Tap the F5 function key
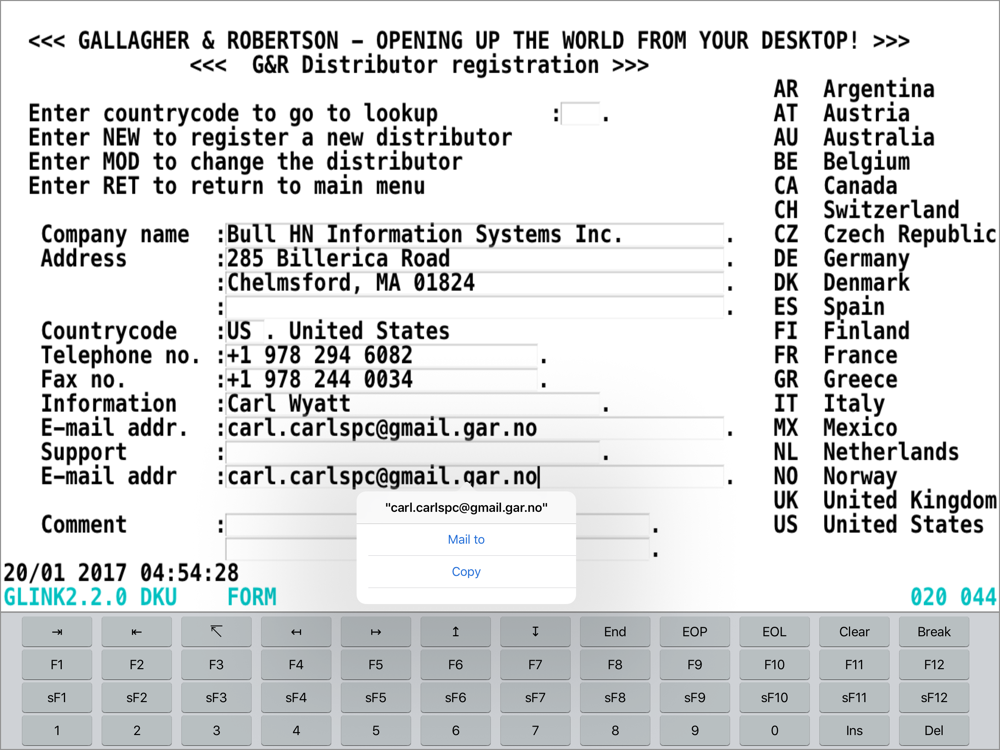 pyautogui.click(x=376, y=665)
